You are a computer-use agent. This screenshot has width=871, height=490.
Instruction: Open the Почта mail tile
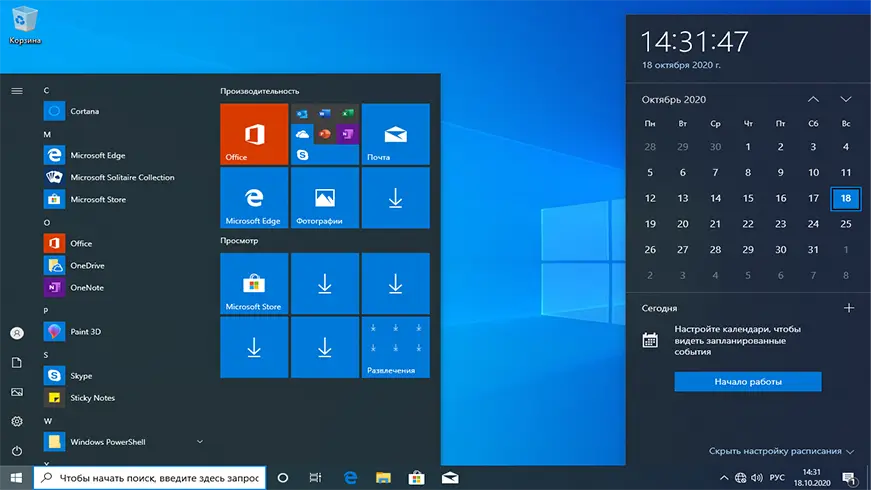click(396, 134)
